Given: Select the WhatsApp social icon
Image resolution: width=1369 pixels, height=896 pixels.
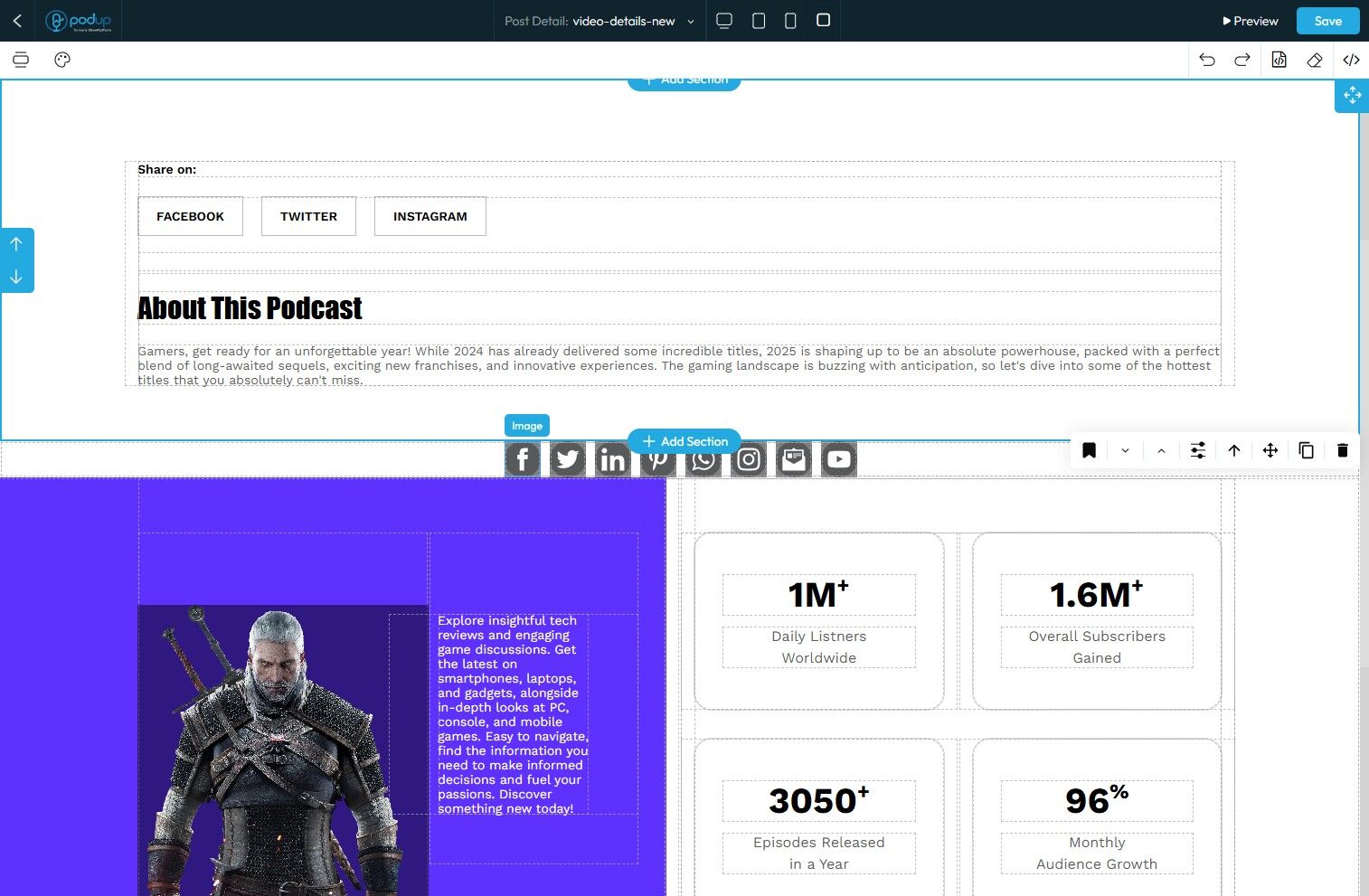Looking at the screenshot, I should 703,461.
